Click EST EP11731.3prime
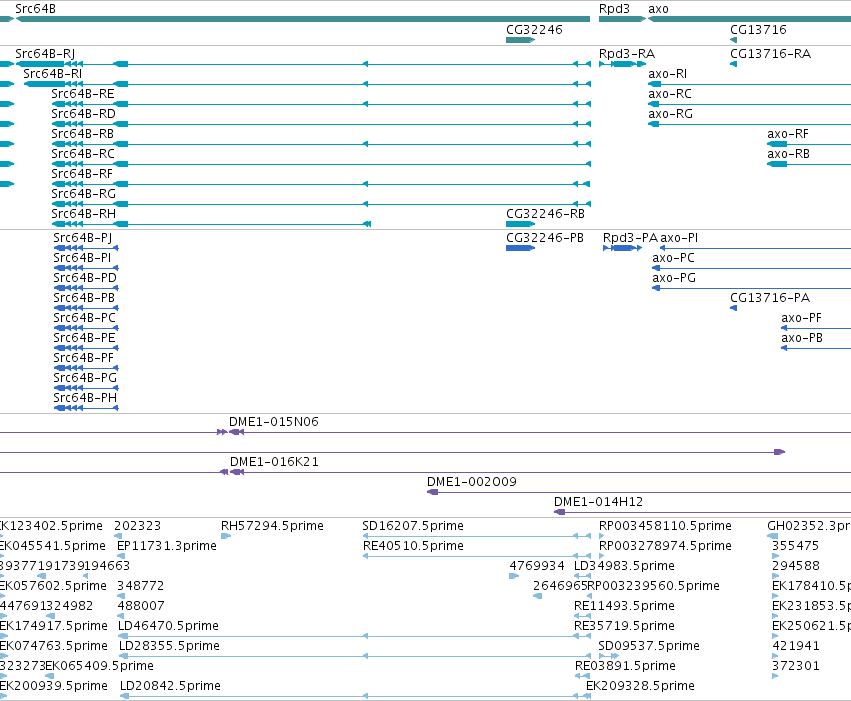 tap(167, 546)
